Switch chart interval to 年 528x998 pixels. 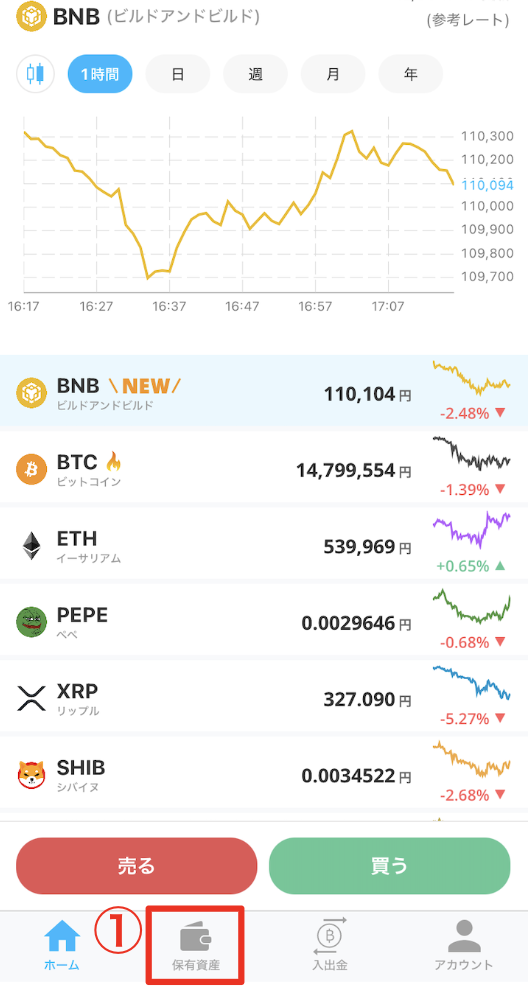coord(411,74)
